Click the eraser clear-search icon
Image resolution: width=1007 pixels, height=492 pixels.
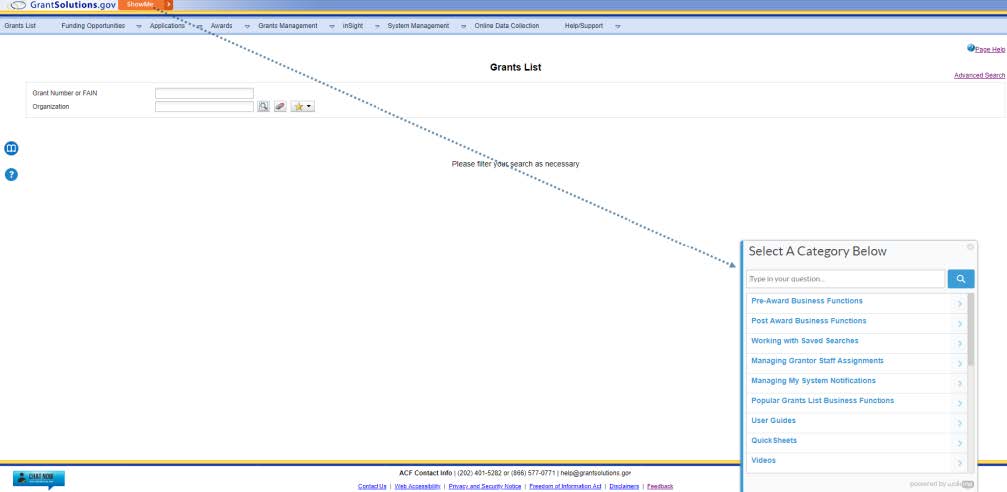click(280, 106)
